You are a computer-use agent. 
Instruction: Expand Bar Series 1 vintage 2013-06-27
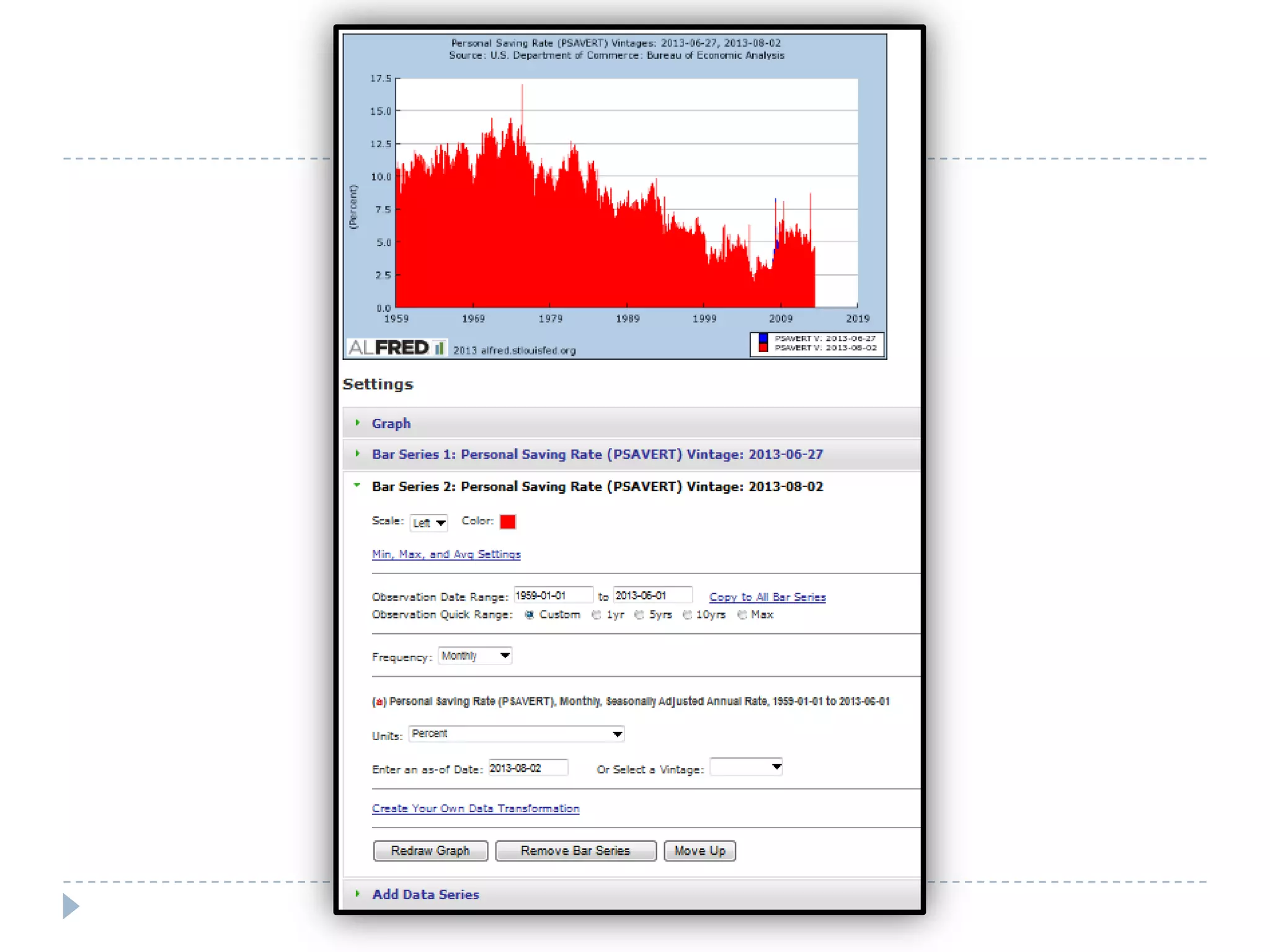[597, 454]
